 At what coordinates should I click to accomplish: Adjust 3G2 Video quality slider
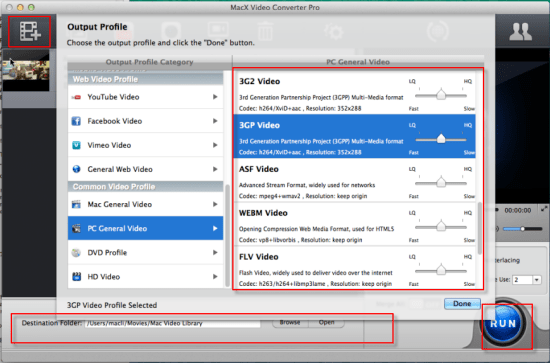coord(441,95)
